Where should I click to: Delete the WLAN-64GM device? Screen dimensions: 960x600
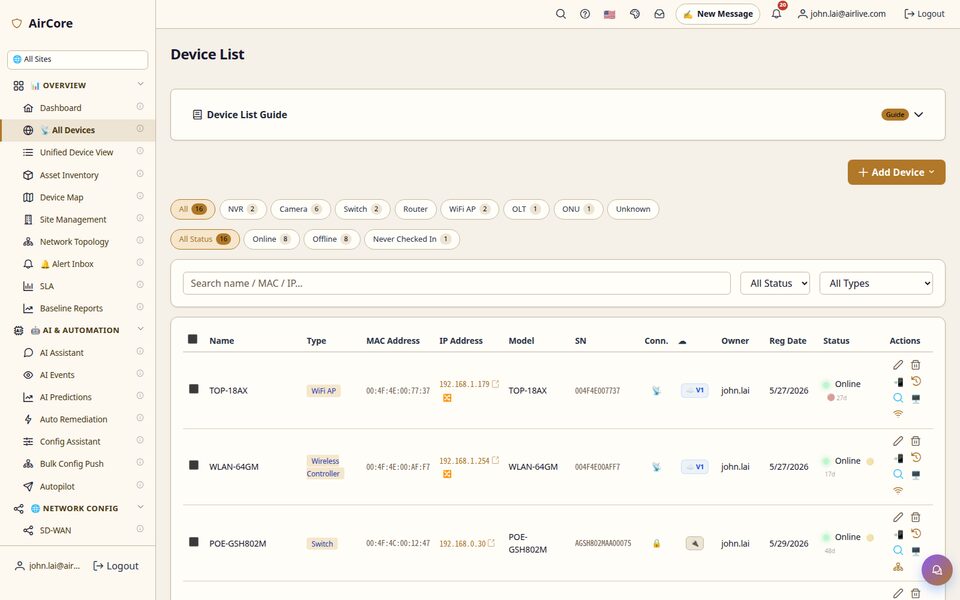coord(915,441)
